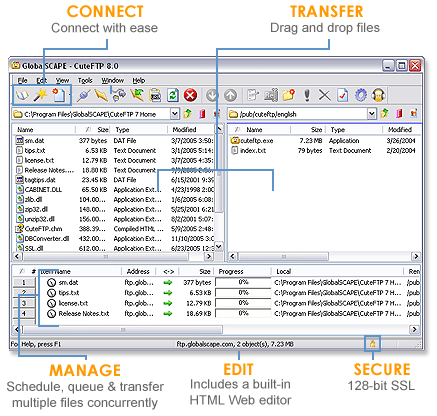The height and width of the screenshot is (416, 437).
Task: Create a new folder with toolbar icon
Action: point(289,95)
